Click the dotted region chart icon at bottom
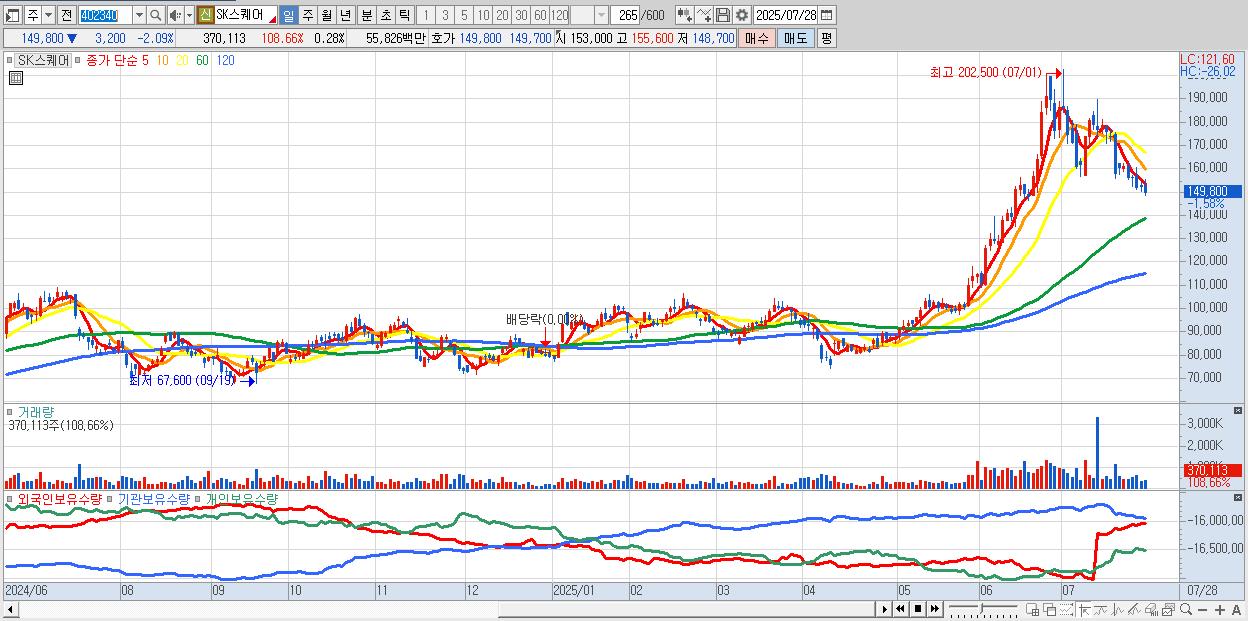The image size is (1248, 621). click(1066, 609)
